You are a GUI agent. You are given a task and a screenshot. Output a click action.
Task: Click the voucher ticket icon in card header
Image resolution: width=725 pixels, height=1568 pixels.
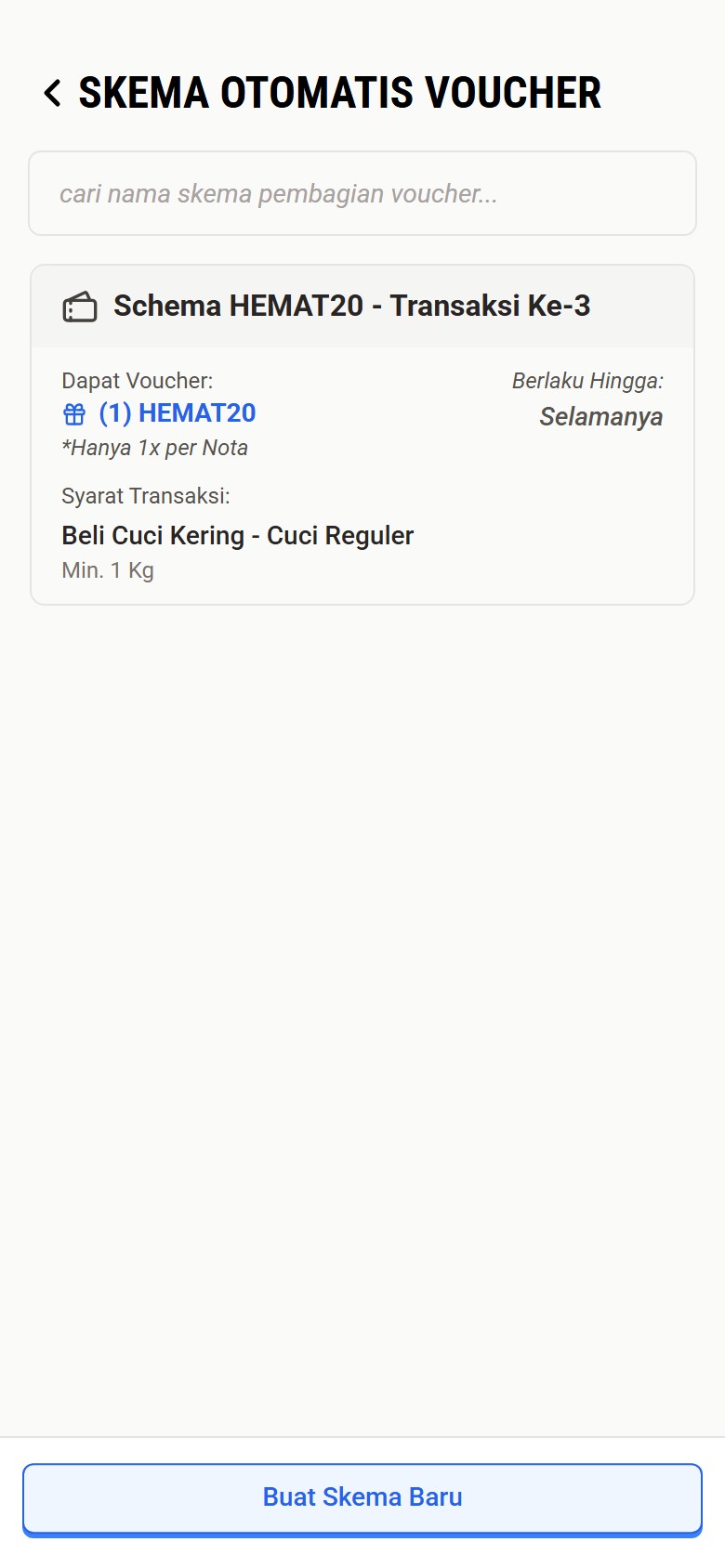(80, 307)
